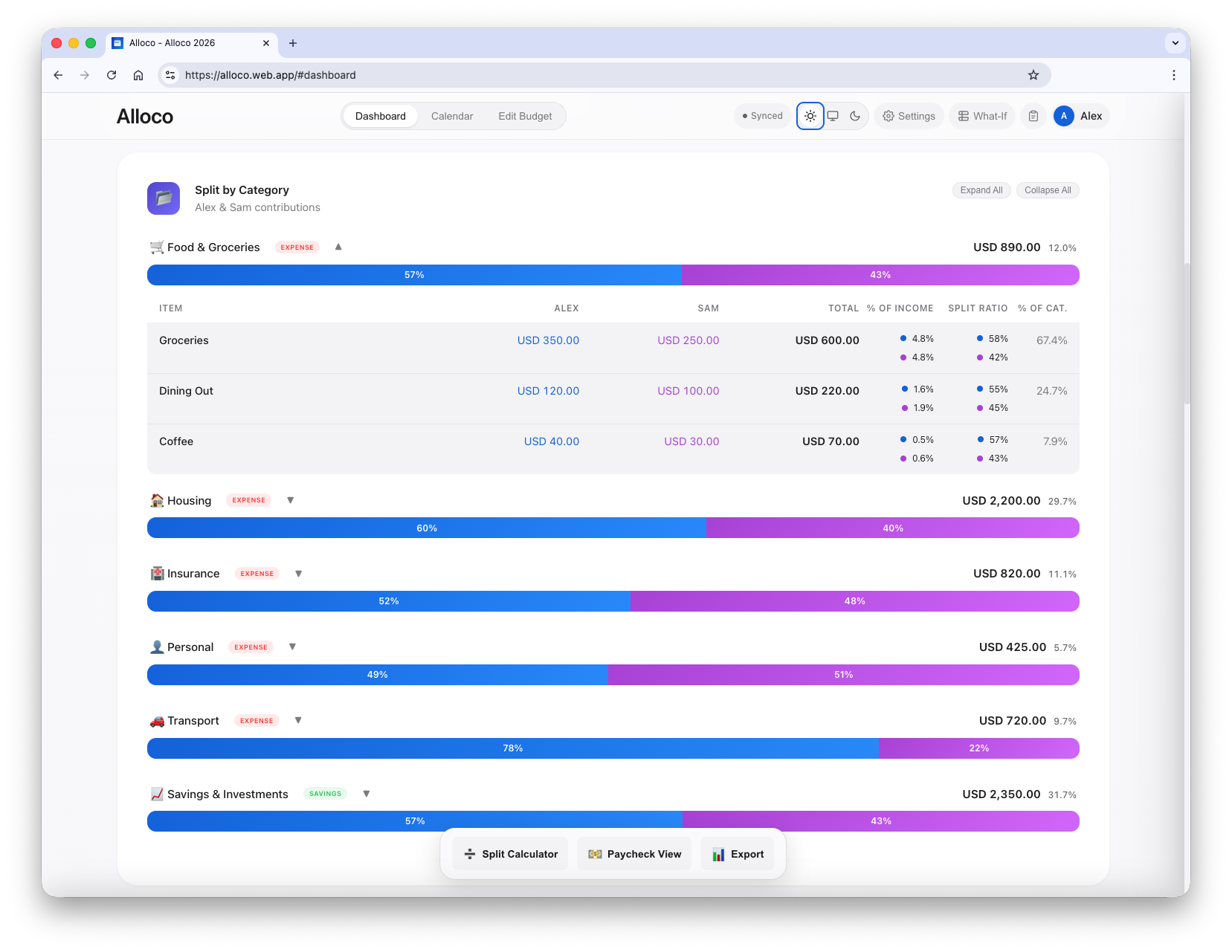This screenshot has width=1232, height=952.
Task: Open the Split Calculator
Action: 510,854
